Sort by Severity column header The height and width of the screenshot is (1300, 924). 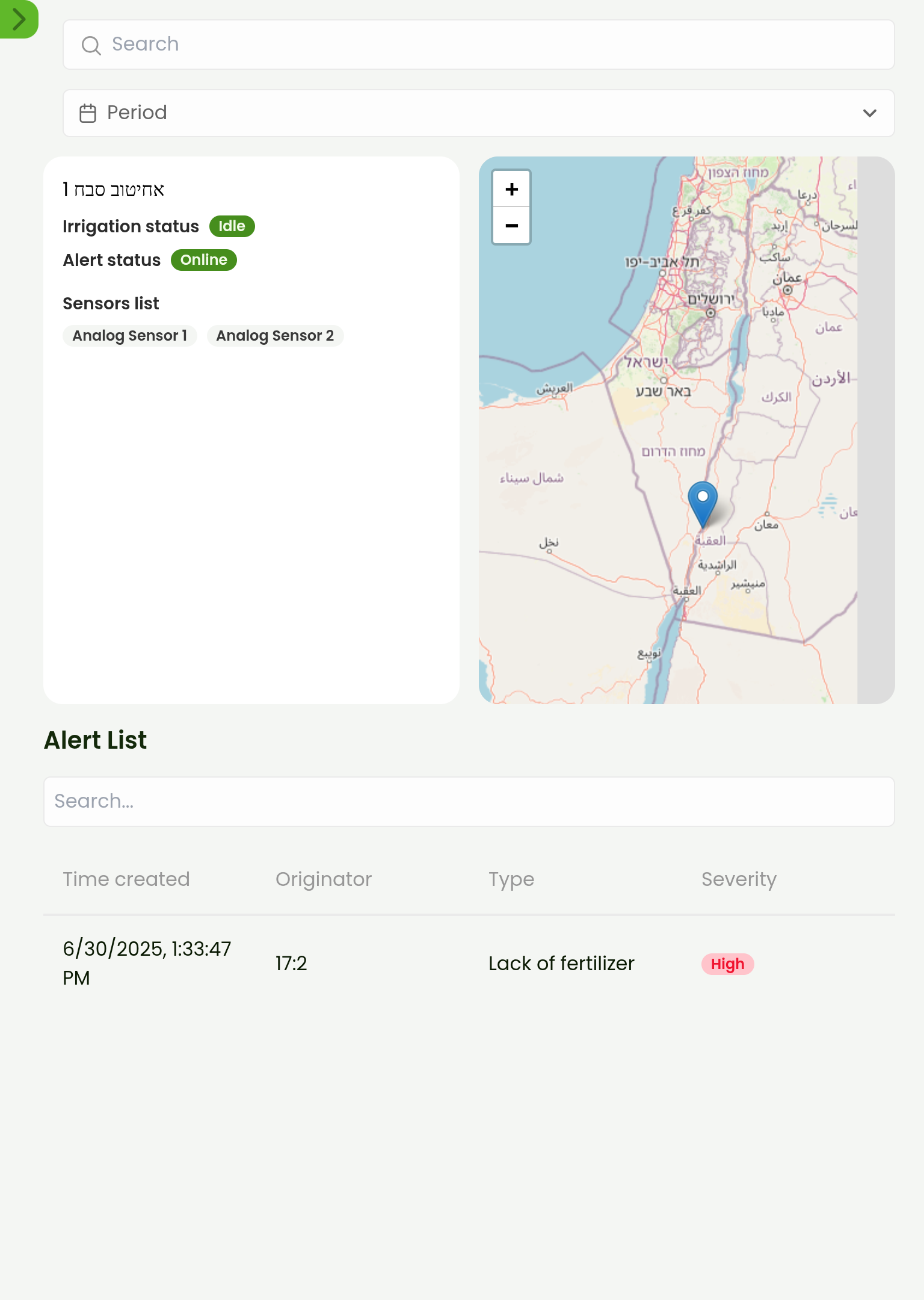(739, 879)
